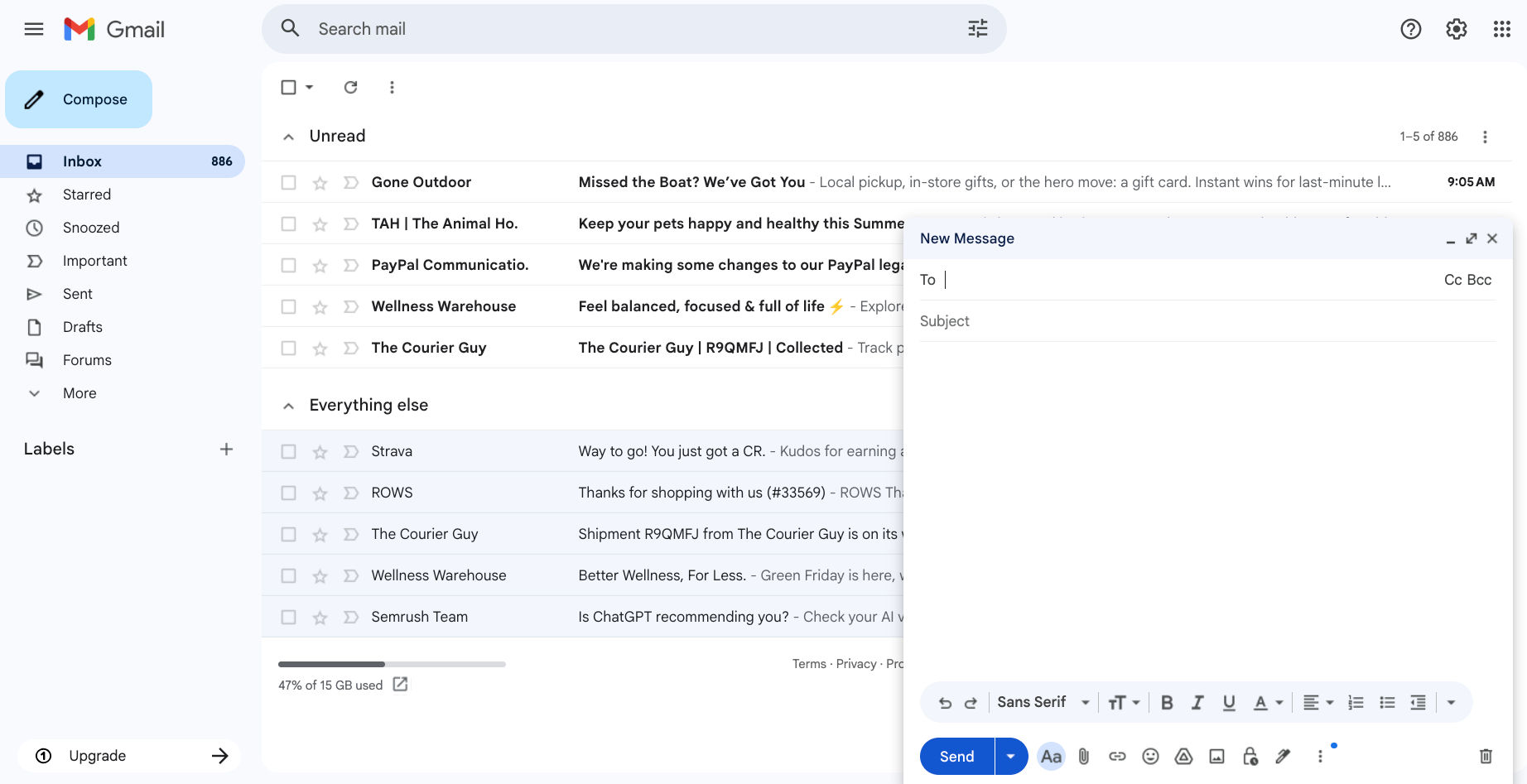Insert a bulleted list
The height and width of the screenshot is (784, 1527).
click(x=1387, y=703)
